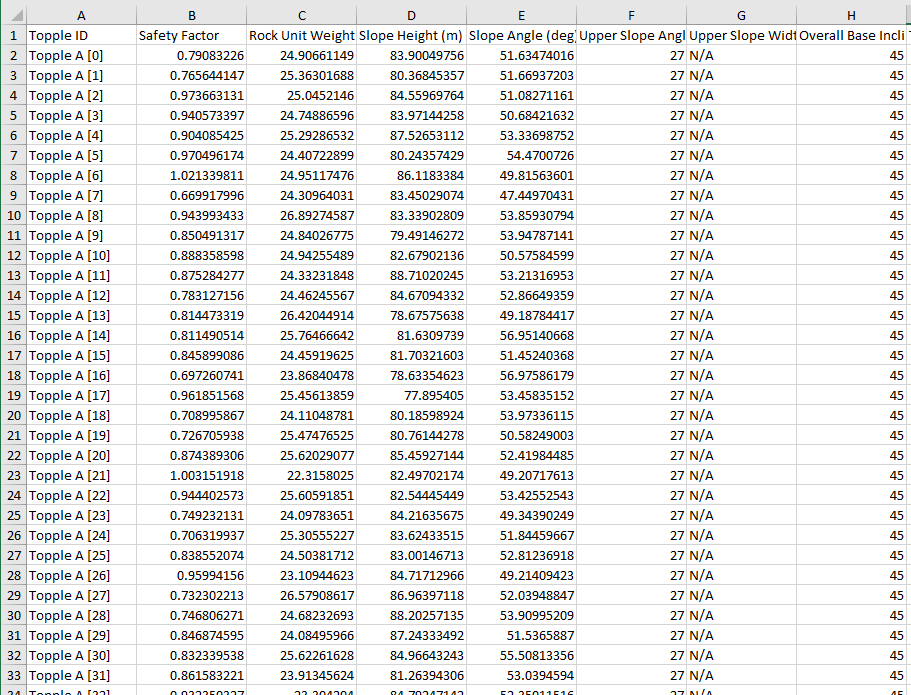
Task: Click the column H header
Action: [851, 15]
